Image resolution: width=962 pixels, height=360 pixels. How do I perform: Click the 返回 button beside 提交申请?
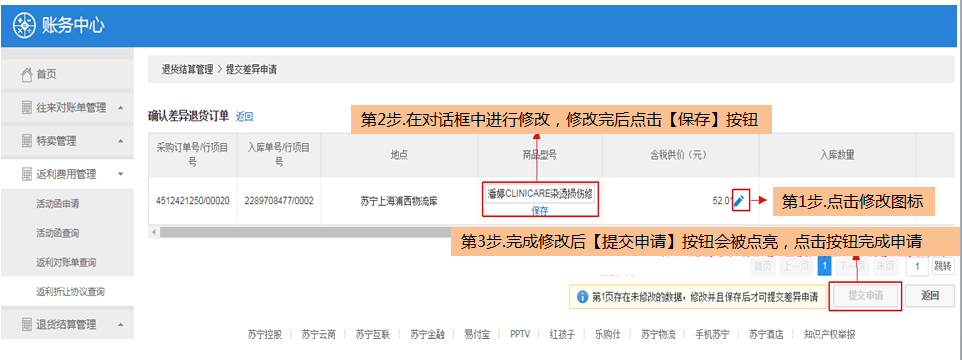(x=930, y=296)
